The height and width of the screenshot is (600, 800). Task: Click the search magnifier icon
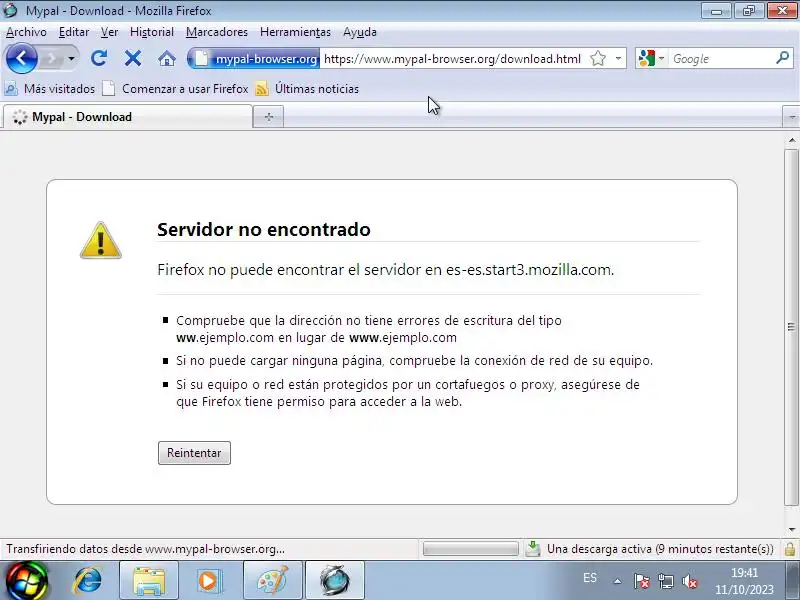tap(783, 58)
